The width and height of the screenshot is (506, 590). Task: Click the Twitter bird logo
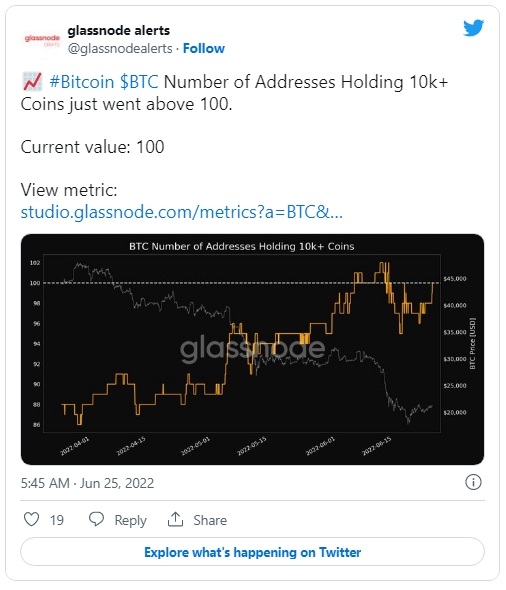point(473,28)
